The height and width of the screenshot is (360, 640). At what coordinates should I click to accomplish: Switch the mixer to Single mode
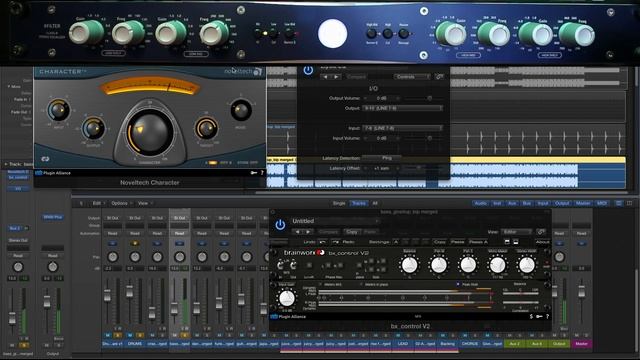pyautogui.click(x=339, y=203)
